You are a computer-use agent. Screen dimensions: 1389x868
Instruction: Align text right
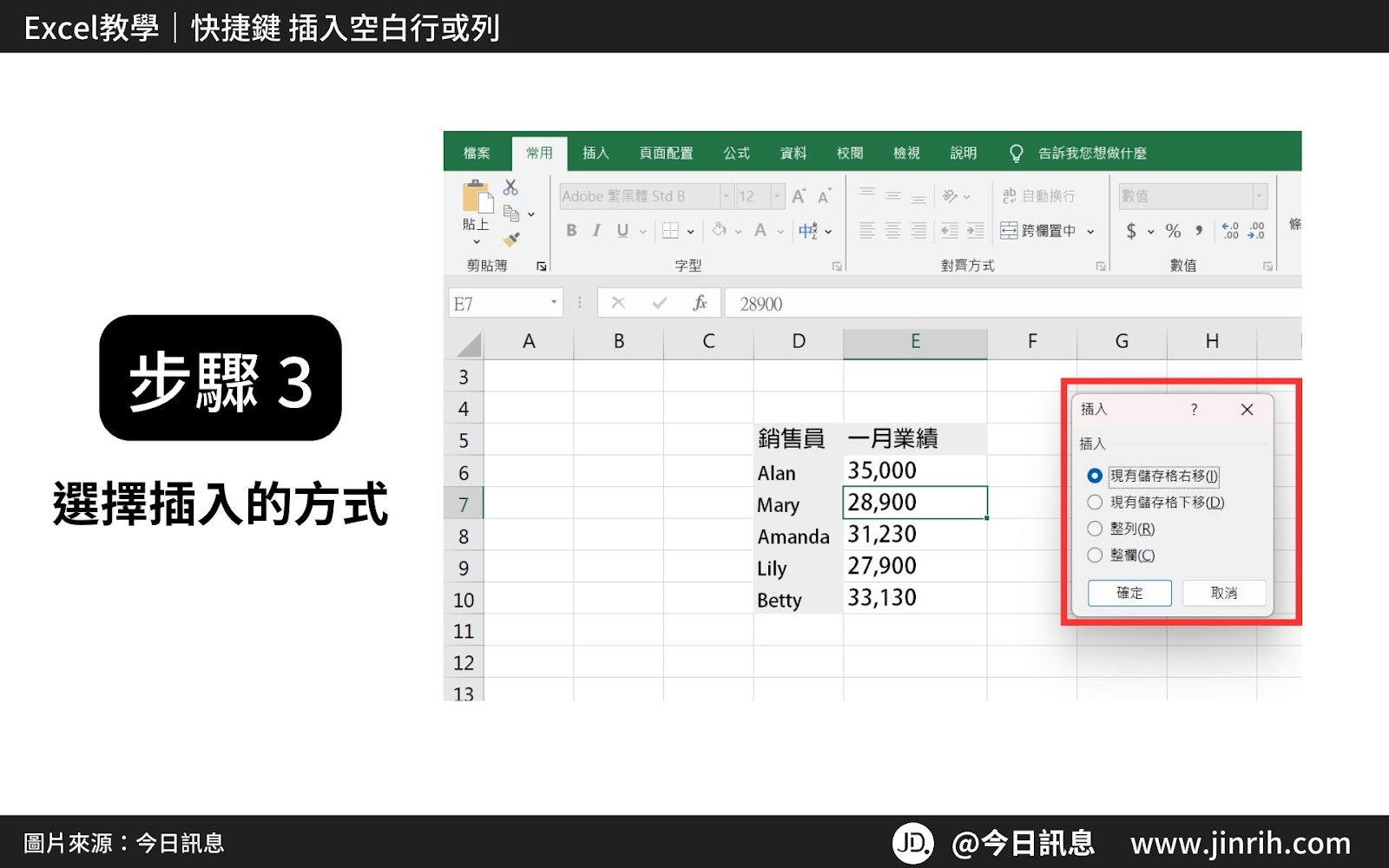pos(919,231)
